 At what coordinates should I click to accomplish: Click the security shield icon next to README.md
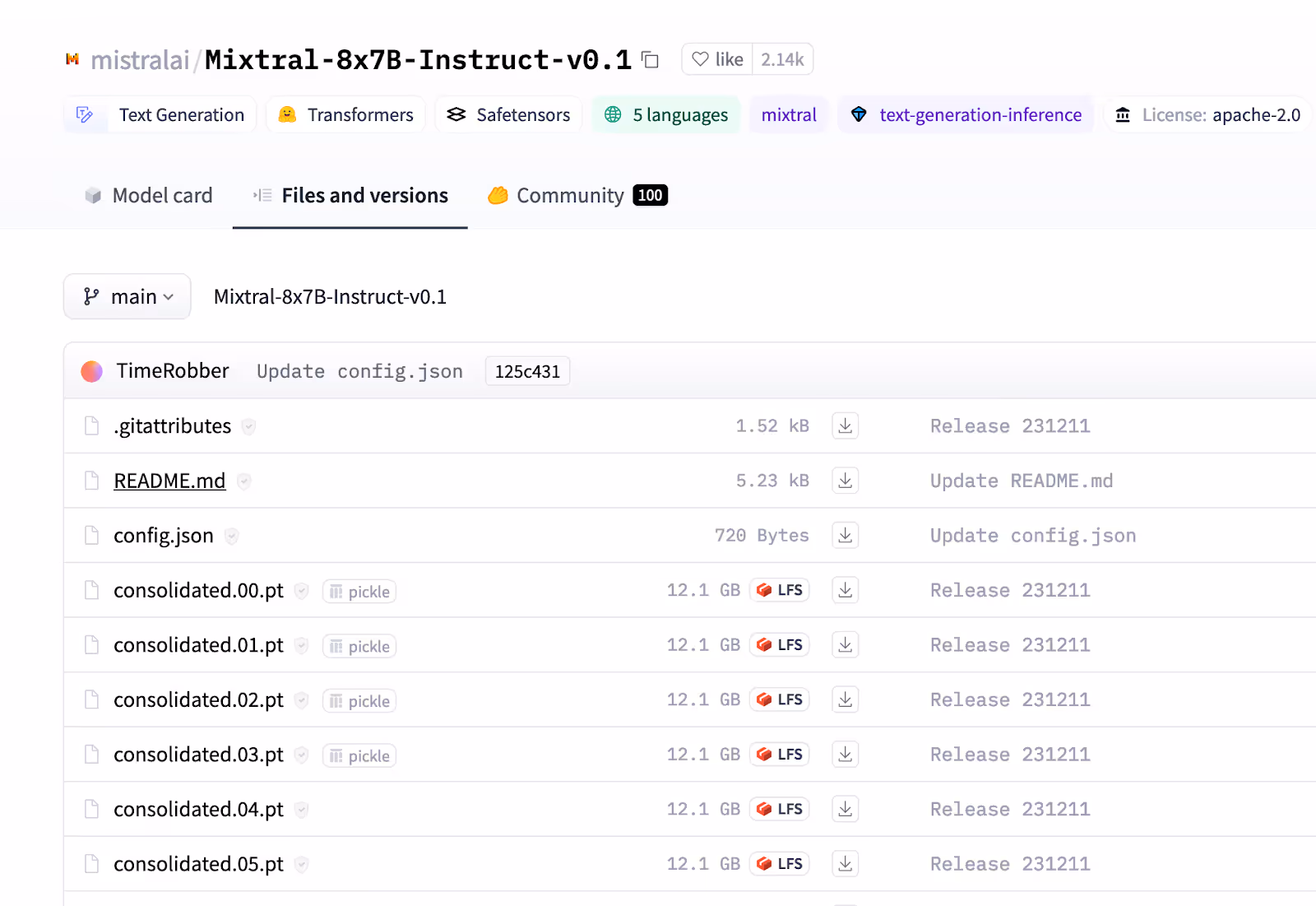pos(243,481)
